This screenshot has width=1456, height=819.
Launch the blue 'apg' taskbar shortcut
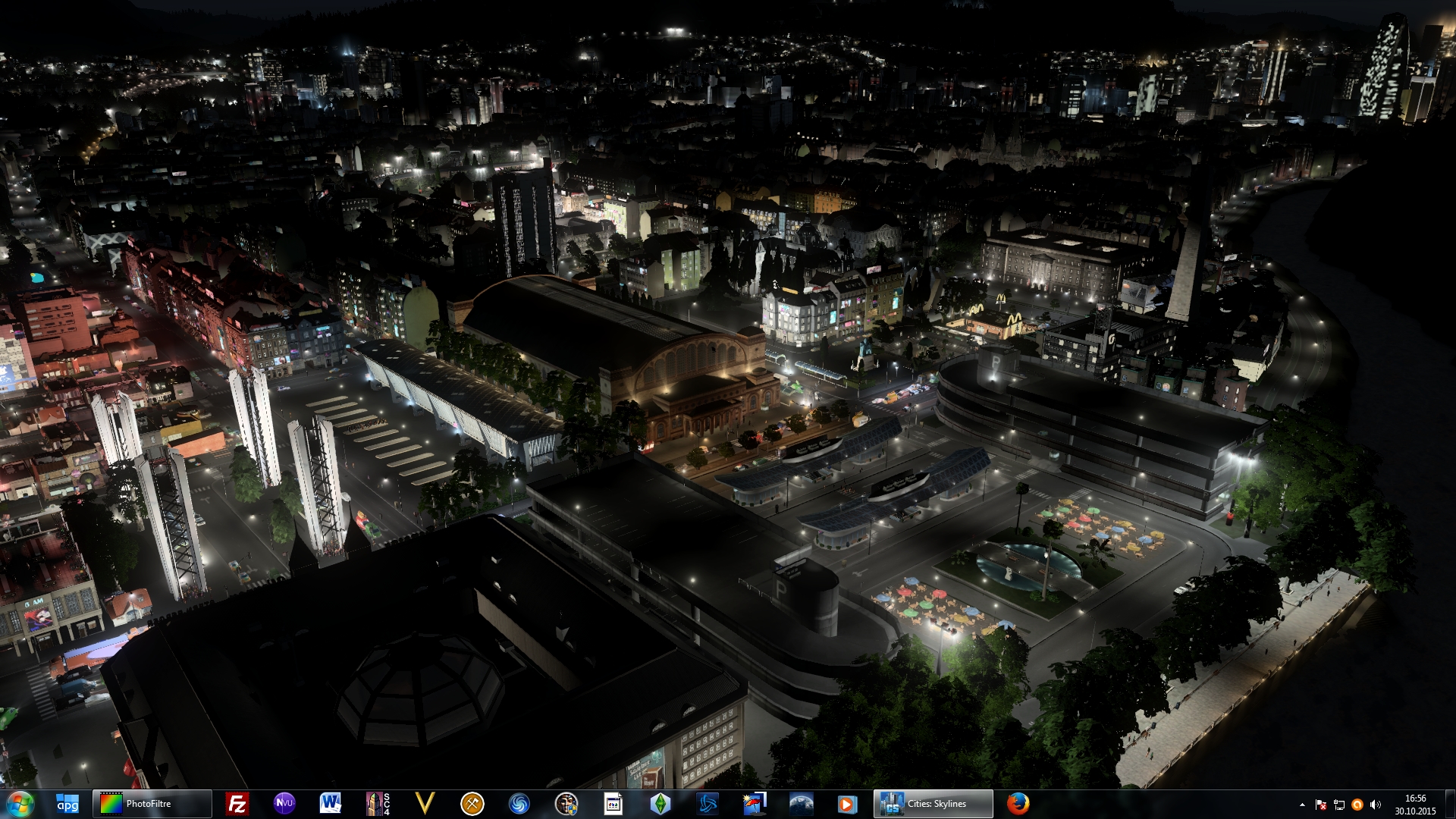click(x=67, y=804)
